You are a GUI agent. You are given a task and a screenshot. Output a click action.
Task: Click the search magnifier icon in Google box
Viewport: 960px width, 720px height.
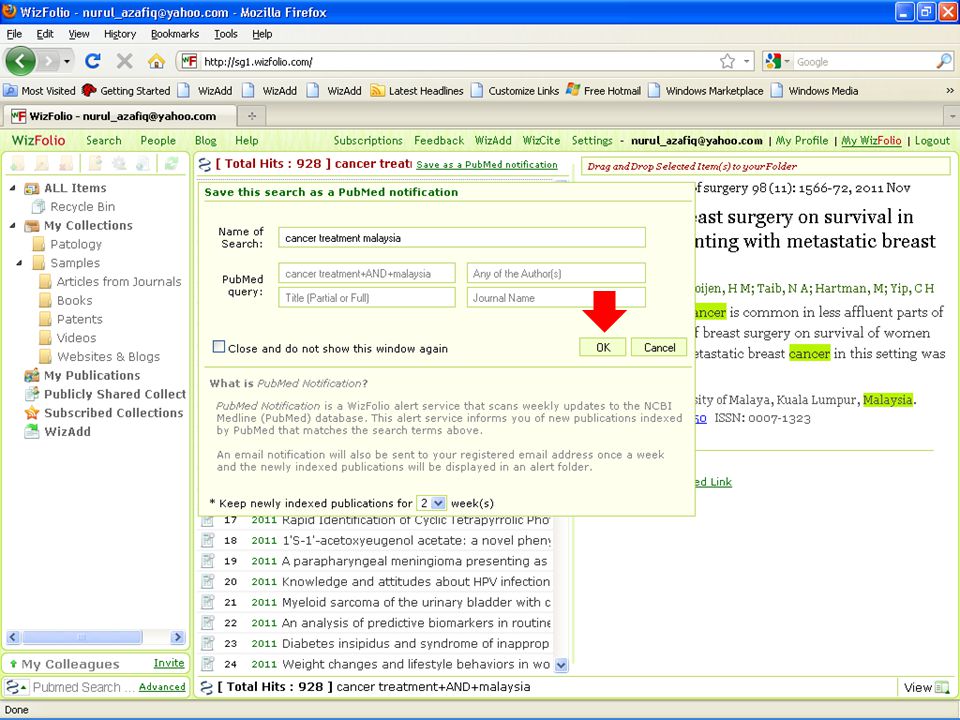point(944,61)
